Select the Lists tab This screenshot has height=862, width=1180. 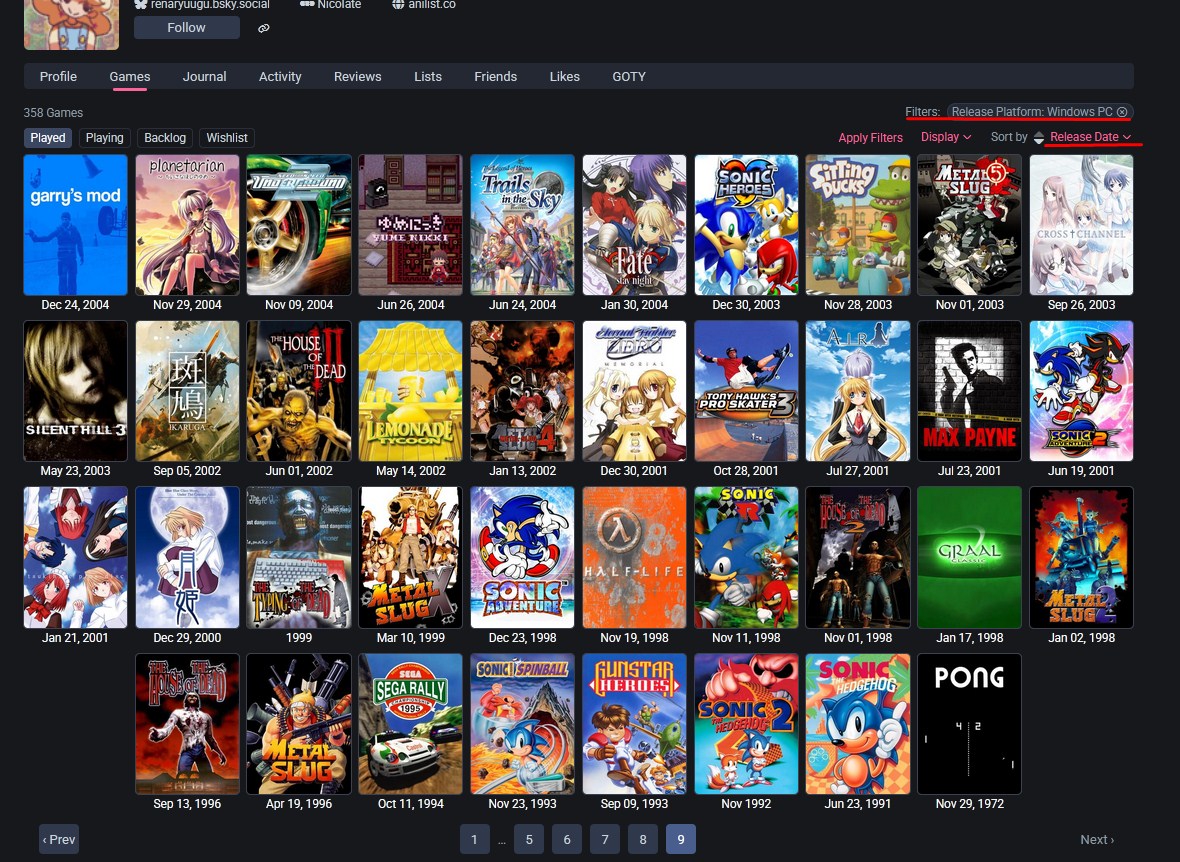[427, 76]
